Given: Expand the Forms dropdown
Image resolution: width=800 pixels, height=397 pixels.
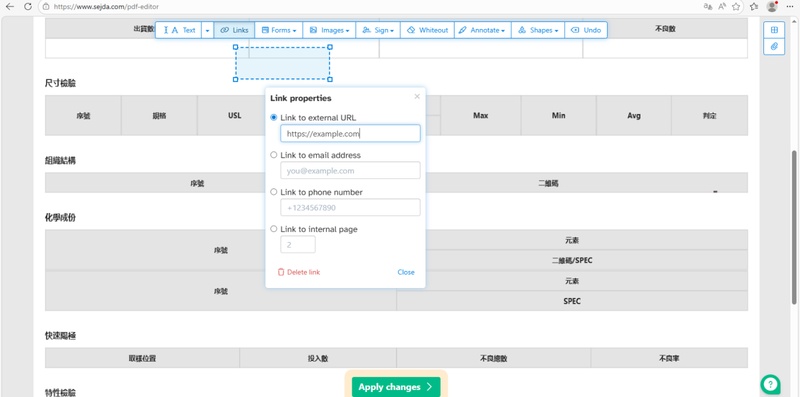Looking at the screenshot, I should coord(279,30).
